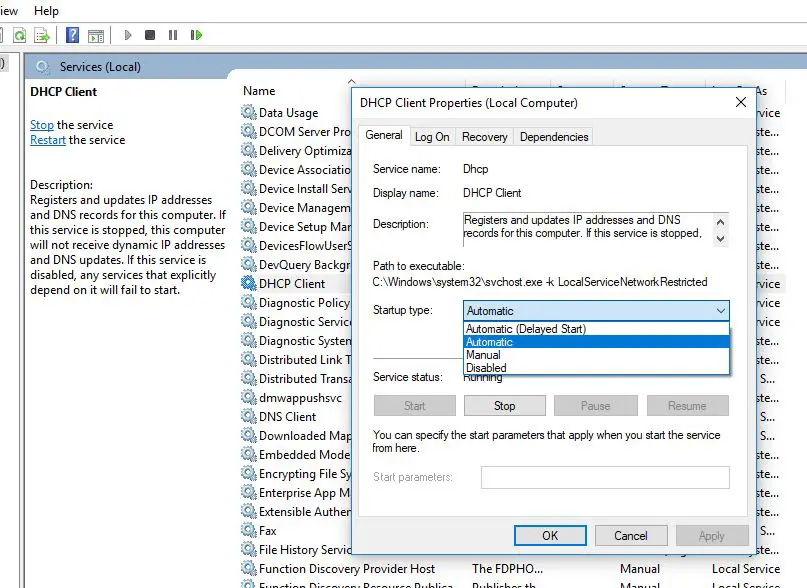Click the Export List toolbar icon
Screen dimensions: 807x588
click(43, 34)
